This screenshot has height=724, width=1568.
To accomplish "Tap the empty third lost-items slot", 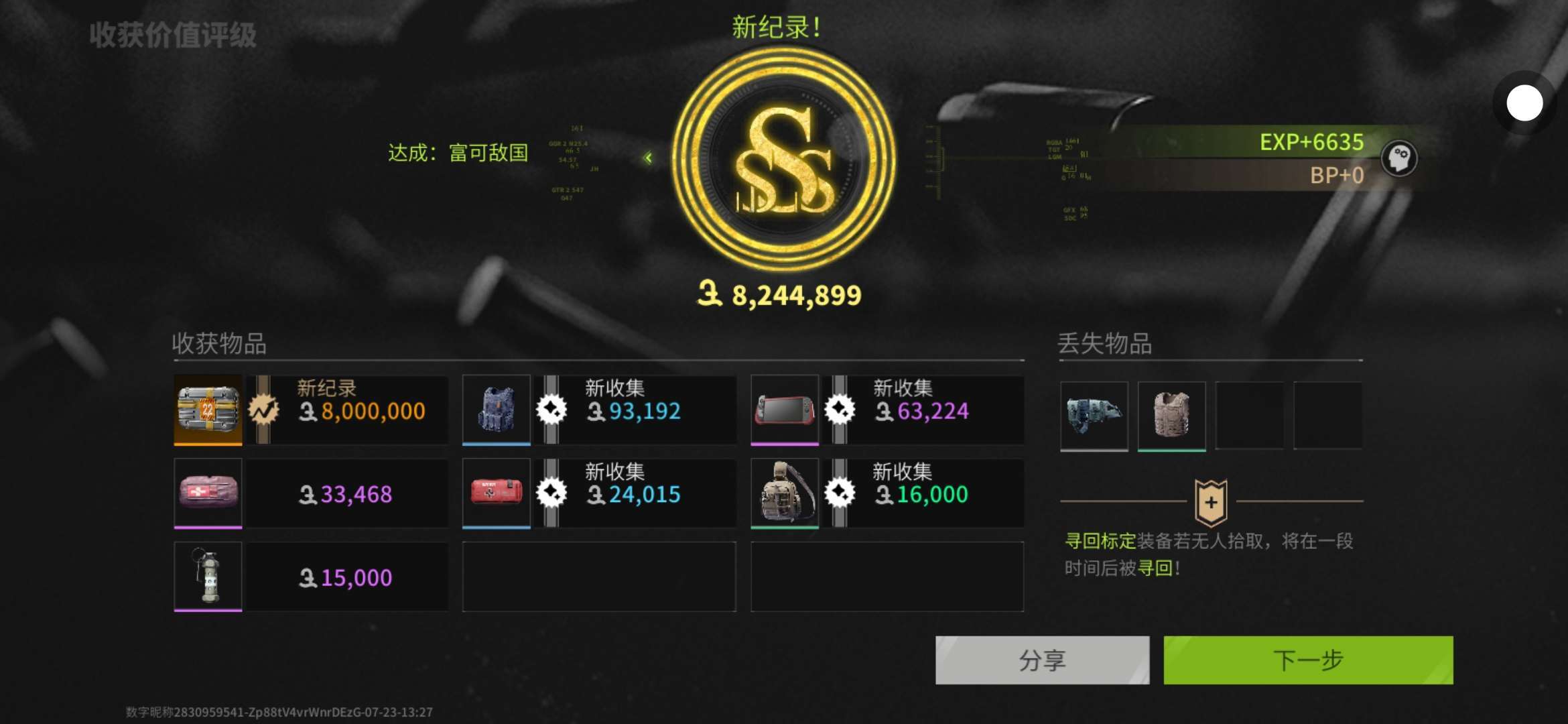I will 1250,416.
